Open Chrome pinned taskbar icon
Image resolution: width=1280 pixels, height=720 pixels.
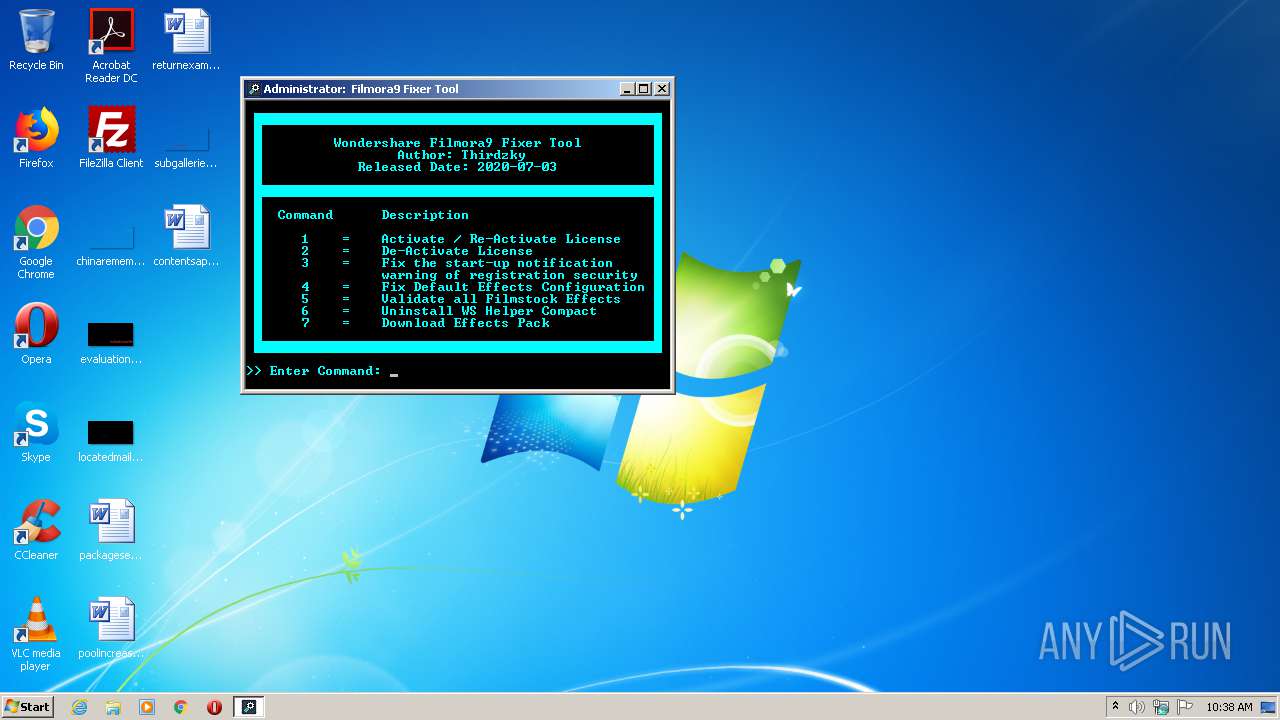(x=181, y=707)
